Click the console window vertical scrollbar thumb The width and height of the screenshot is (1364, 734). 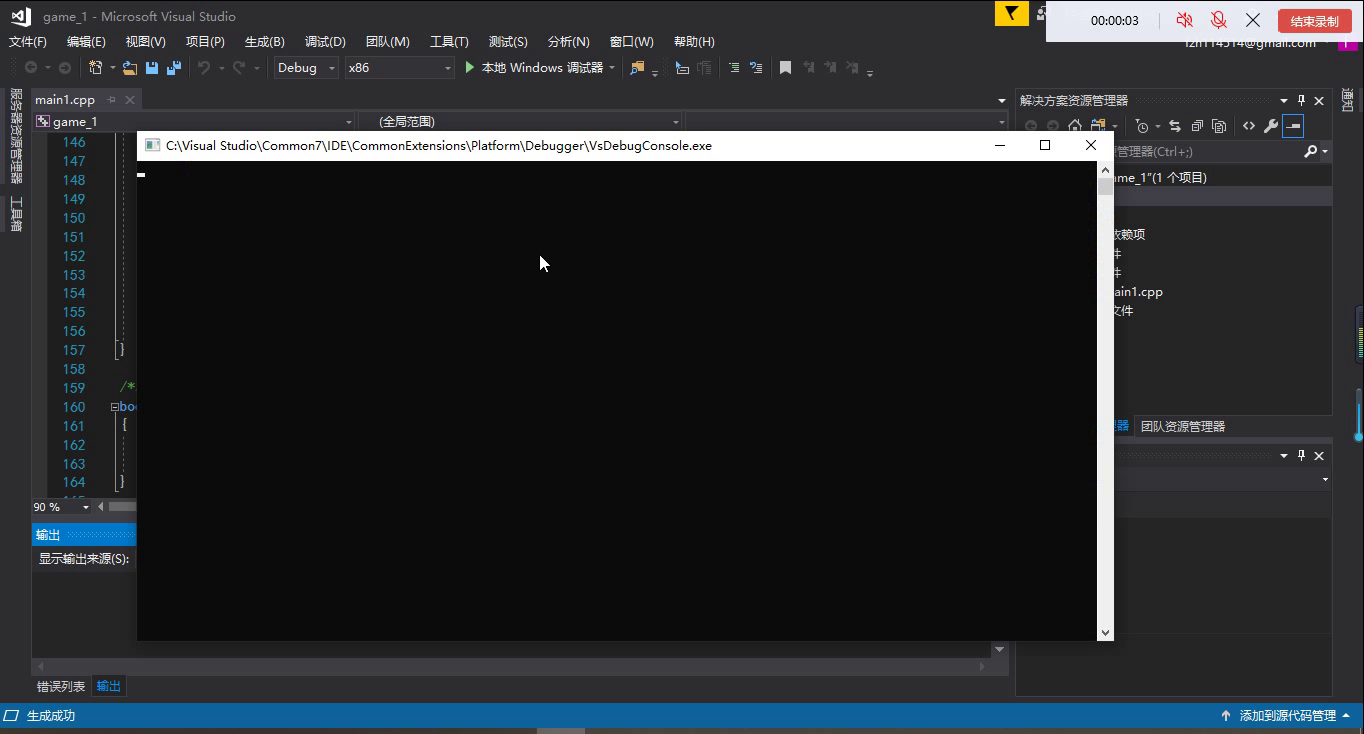(x=1105, y=187)
